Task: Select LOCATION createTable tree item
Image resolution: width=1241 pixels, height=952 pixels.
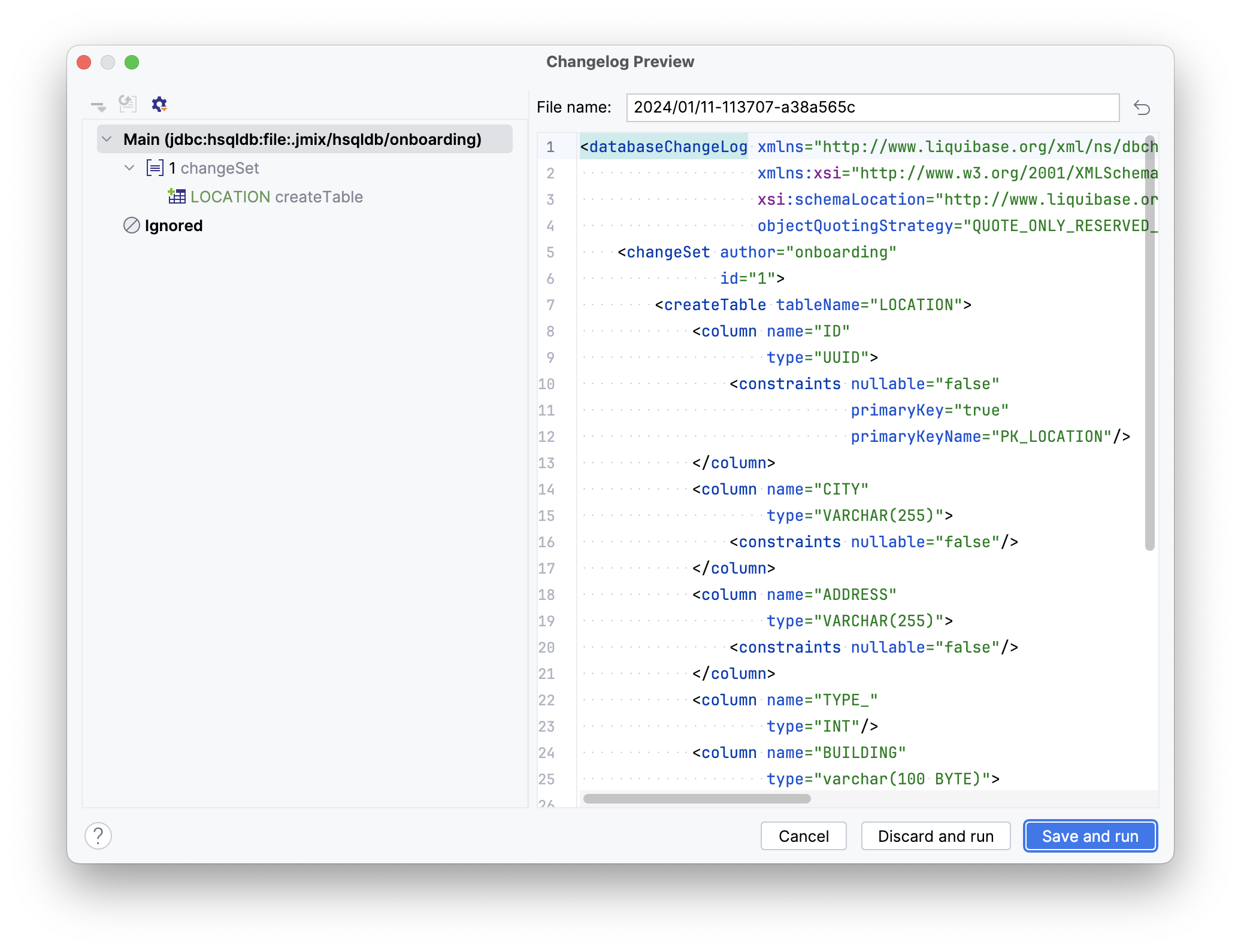Action: point(276,197)
